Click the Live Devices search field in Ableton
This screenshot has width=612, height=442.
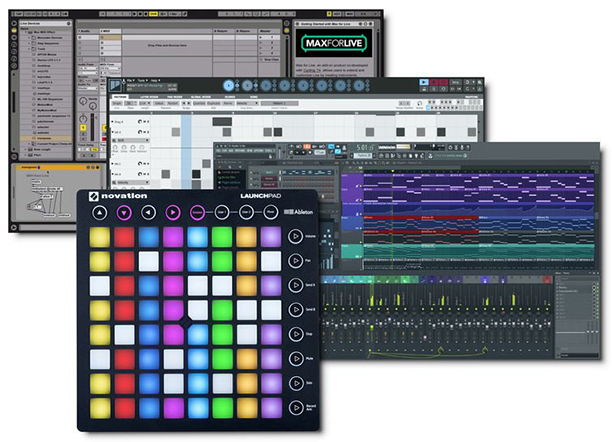[x=46, y=23]
